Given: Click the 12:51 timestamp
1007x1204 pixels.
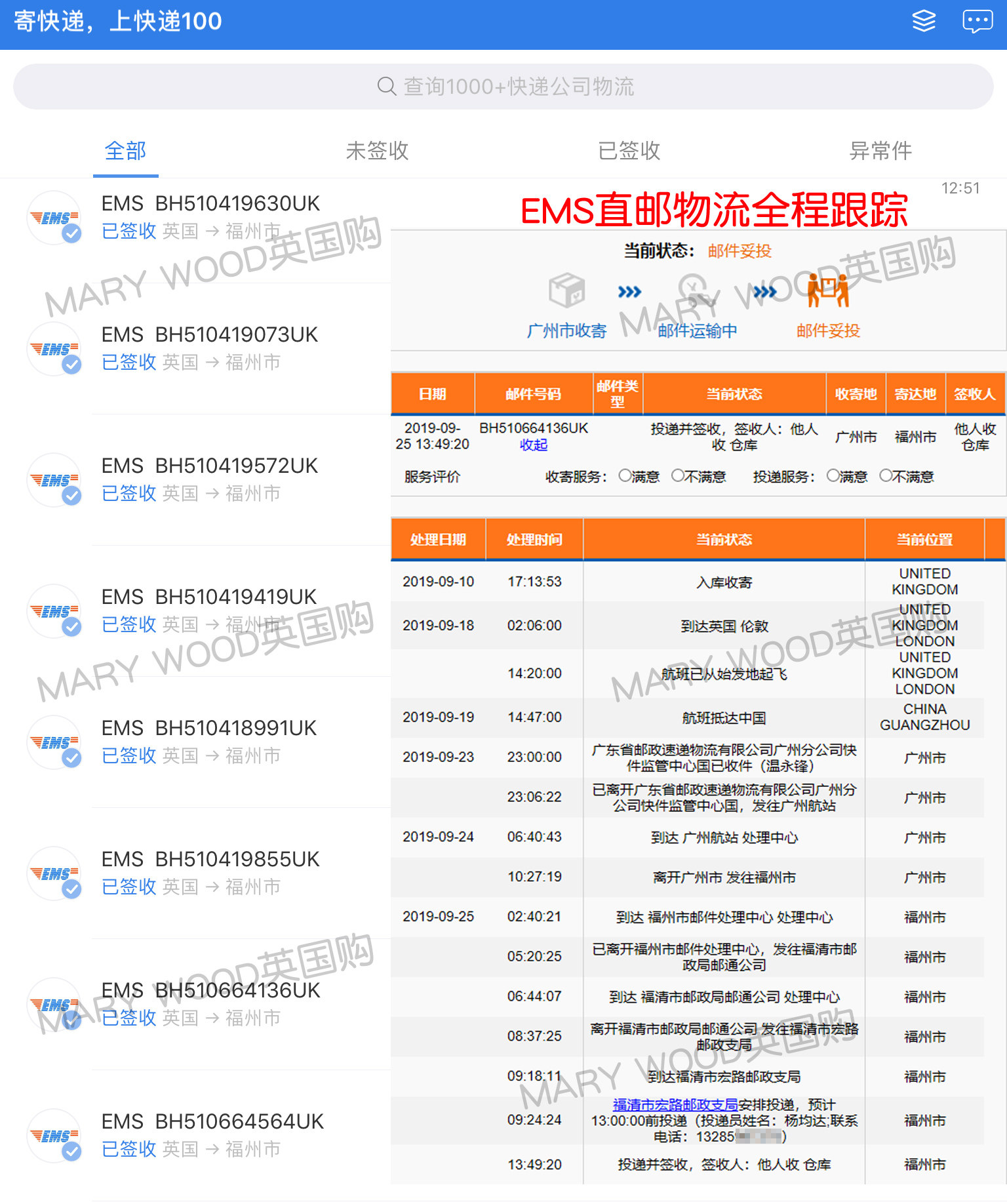Looking at the screenshot, I should [x=960, y=188].
